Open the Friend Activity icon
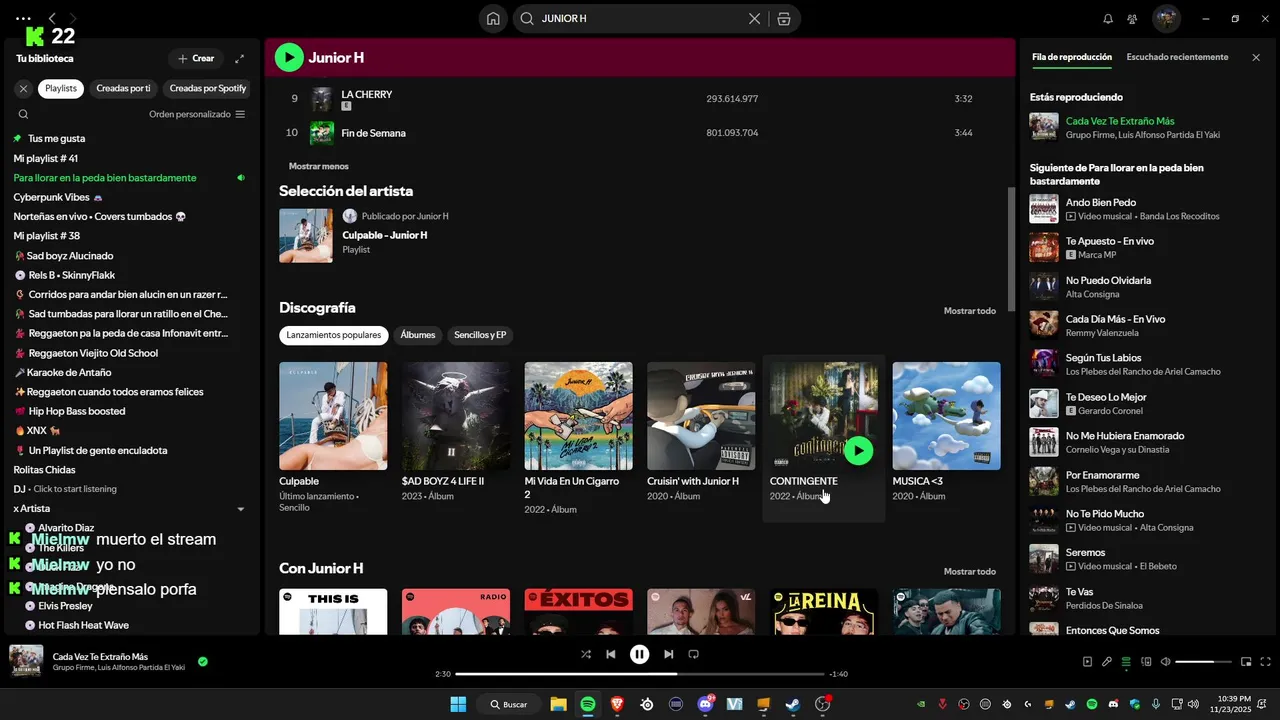The width and height of the screenshot is (1280, 720). coord(1132,18)
